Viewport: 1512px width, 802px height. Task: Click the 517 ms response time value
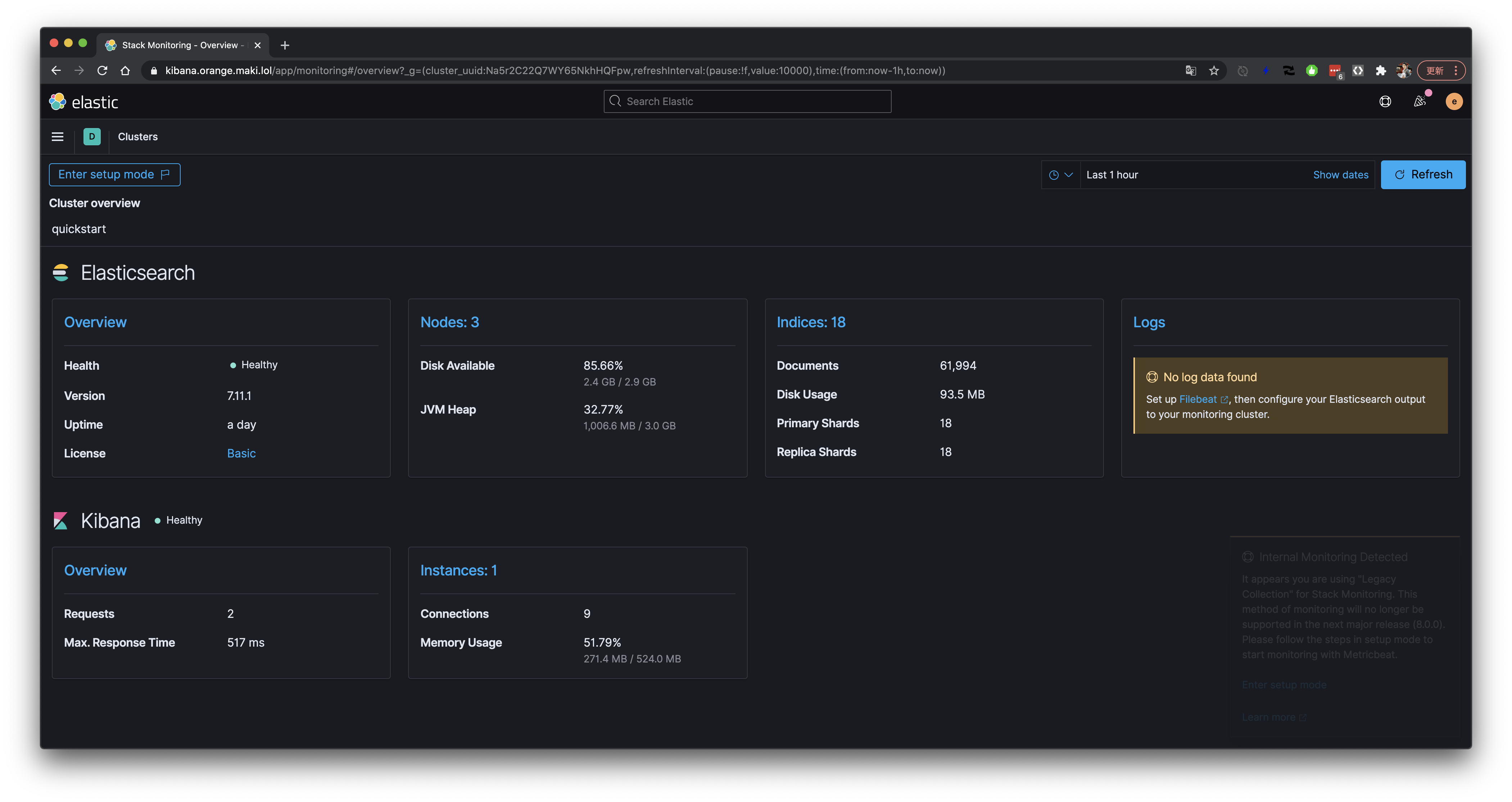(x=245, y=642)
